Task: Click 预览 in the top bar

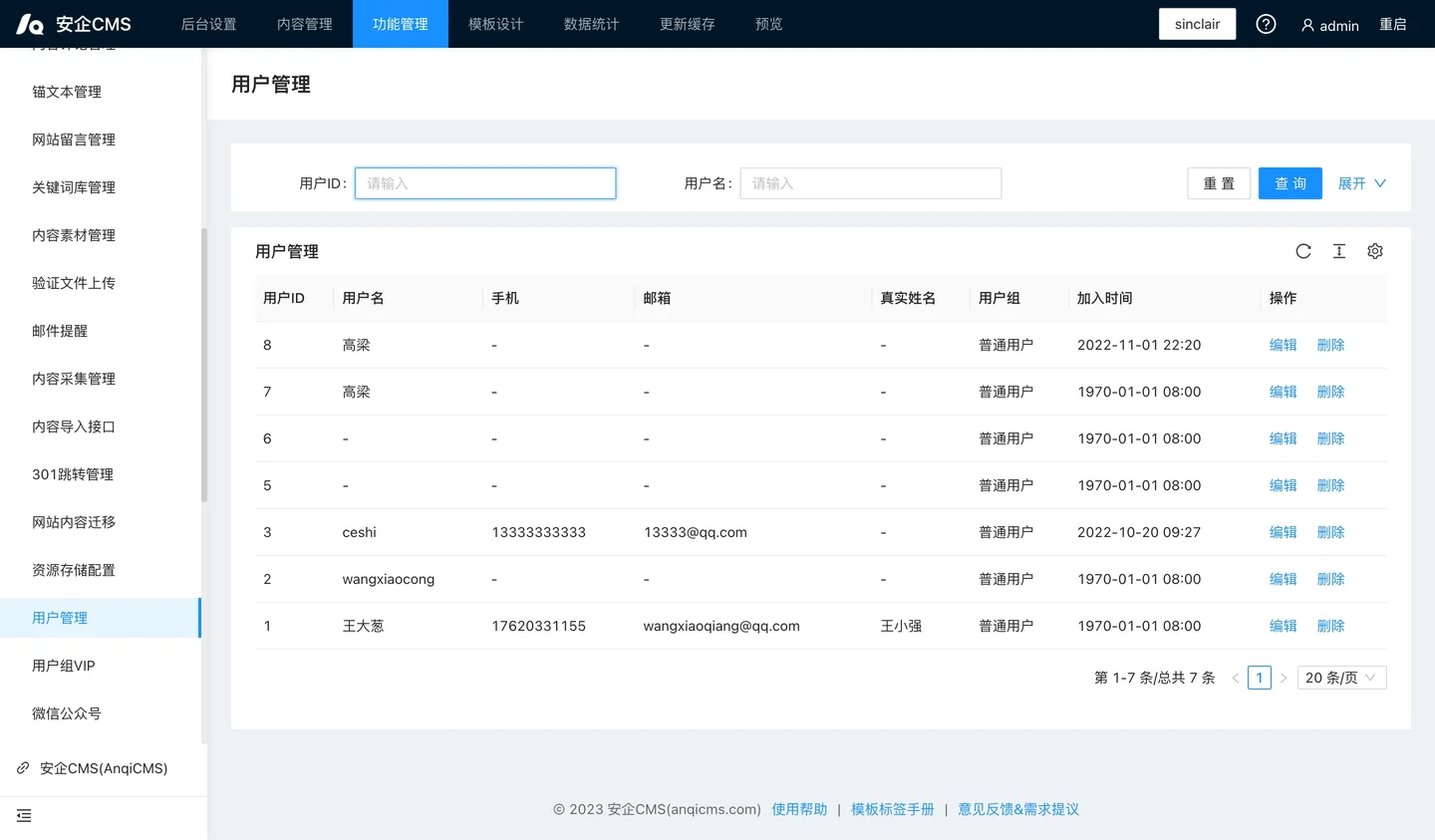Action: pos(769,24)
